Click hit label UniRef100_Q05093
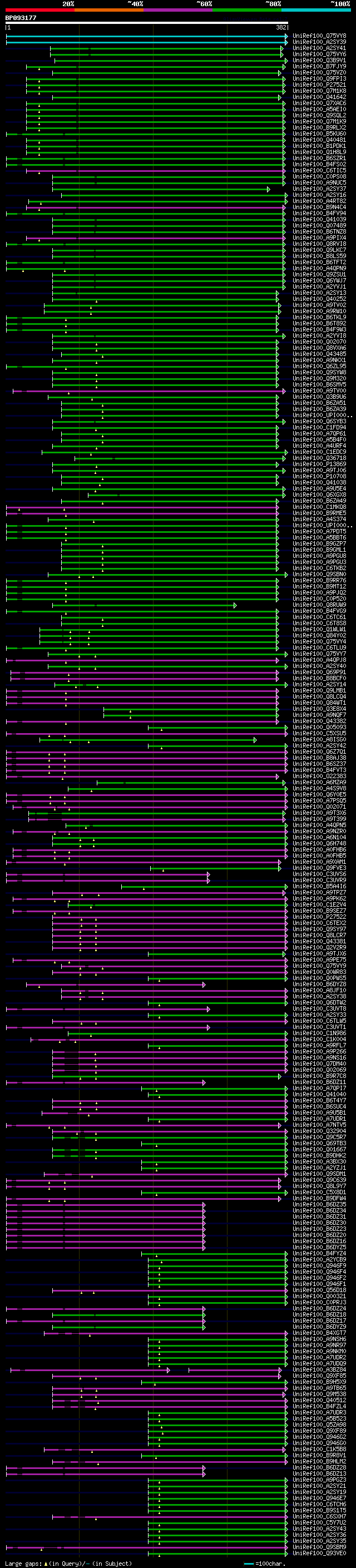356x1568 pixels. pos(319,728)
